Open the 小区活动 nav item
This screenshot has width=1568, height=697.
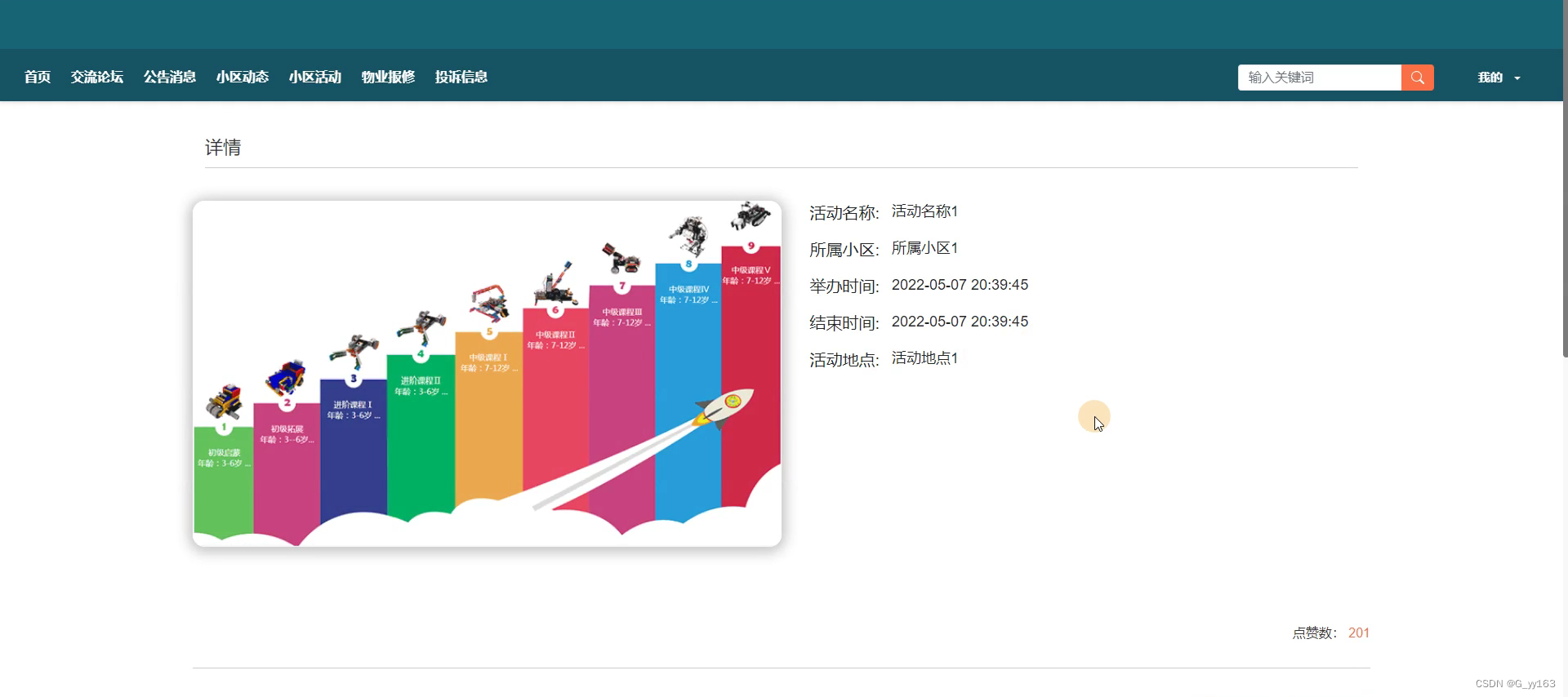[315, 77]
